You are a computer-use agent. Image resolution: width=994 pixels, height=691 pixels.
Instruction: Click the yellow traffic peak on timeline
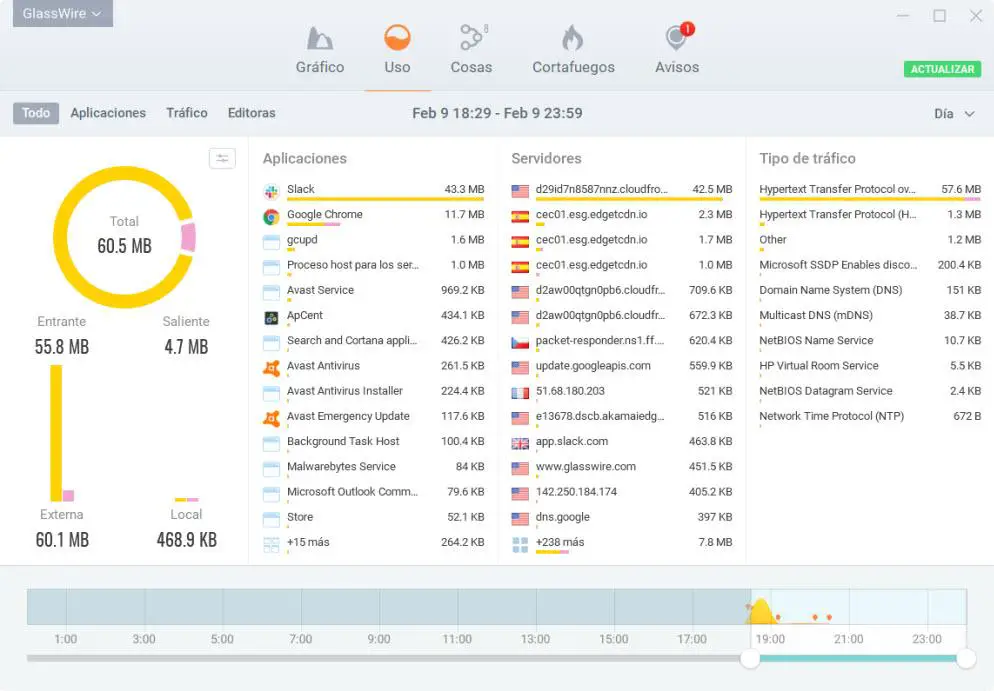[761, 612]
